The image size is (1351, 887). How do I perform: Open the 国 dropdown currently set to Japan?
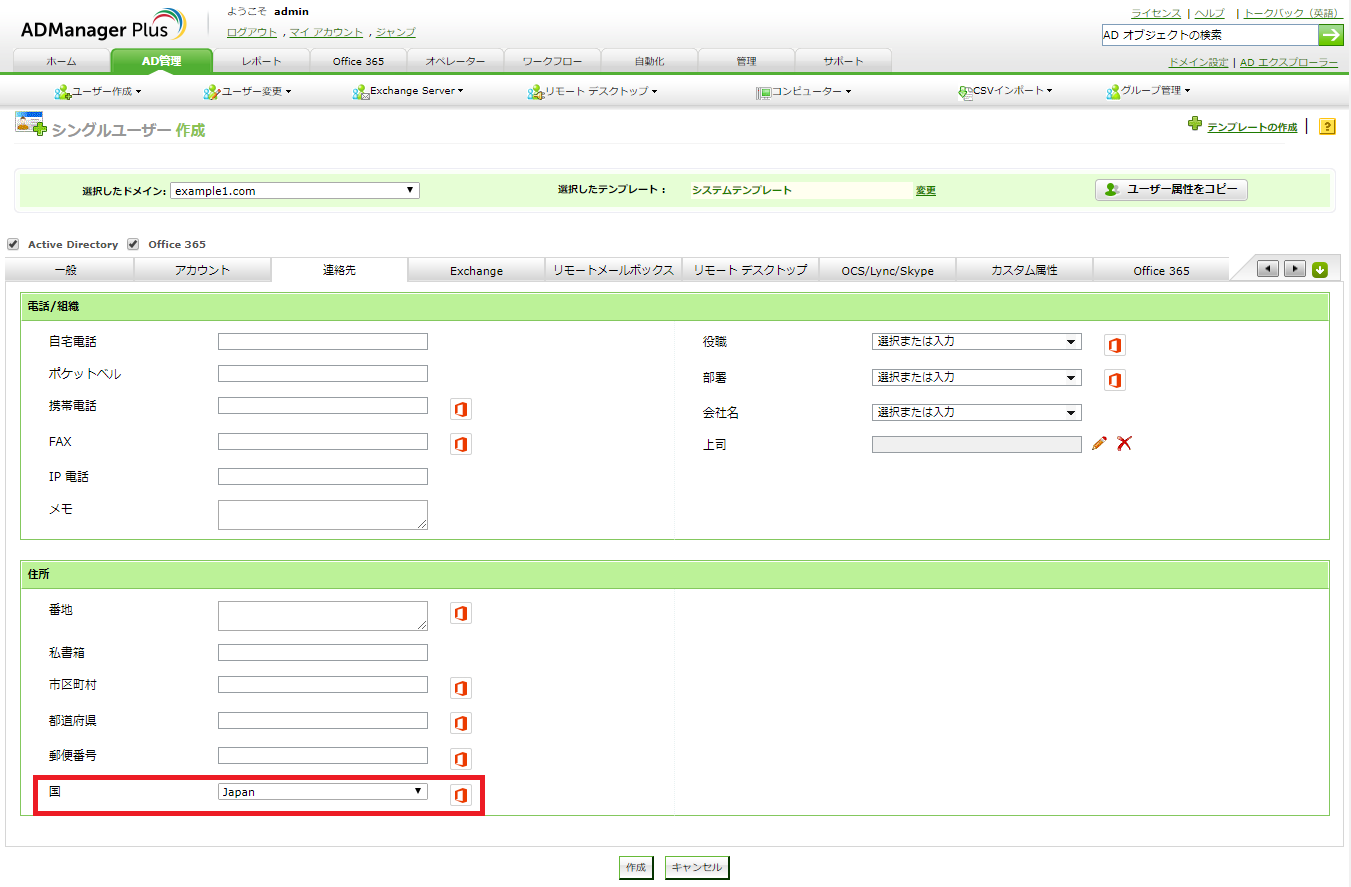(322, 790)
